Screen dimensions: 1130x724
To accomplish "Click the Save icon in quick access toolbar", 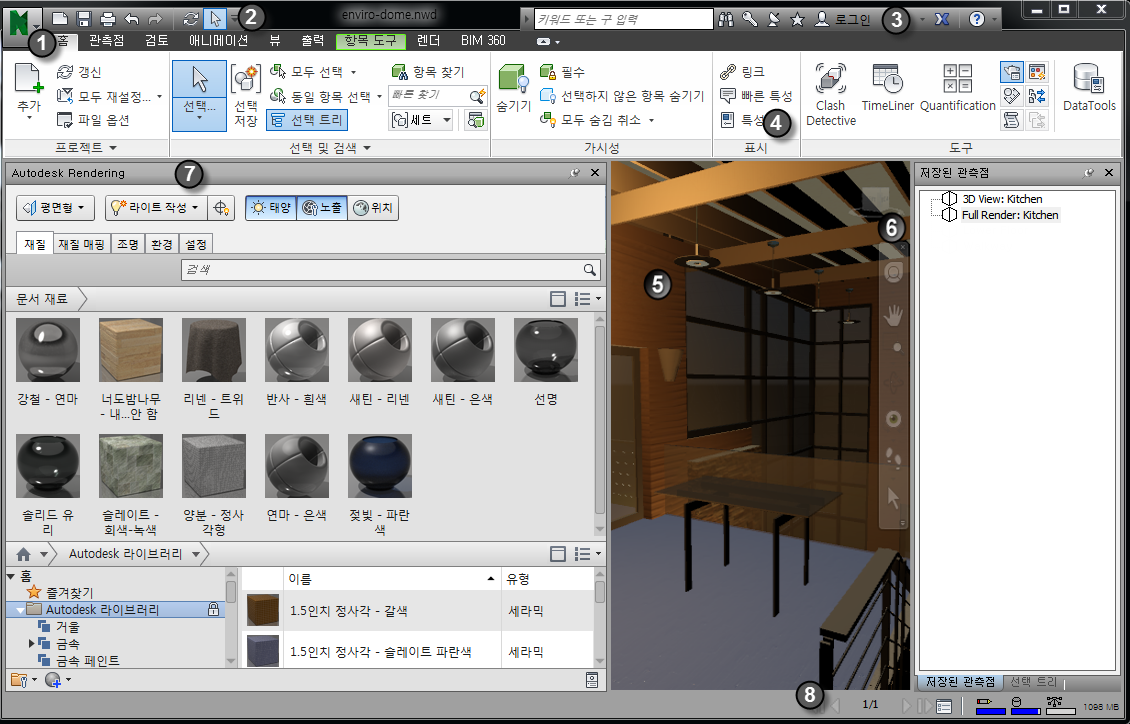I will coord(84,19).
